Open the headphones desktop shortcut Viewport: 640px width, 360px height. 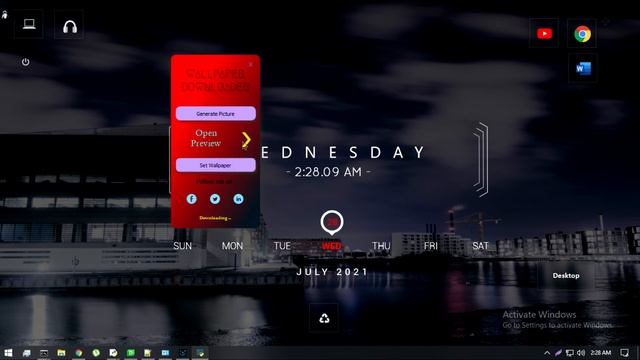click(x=70, y=27)
